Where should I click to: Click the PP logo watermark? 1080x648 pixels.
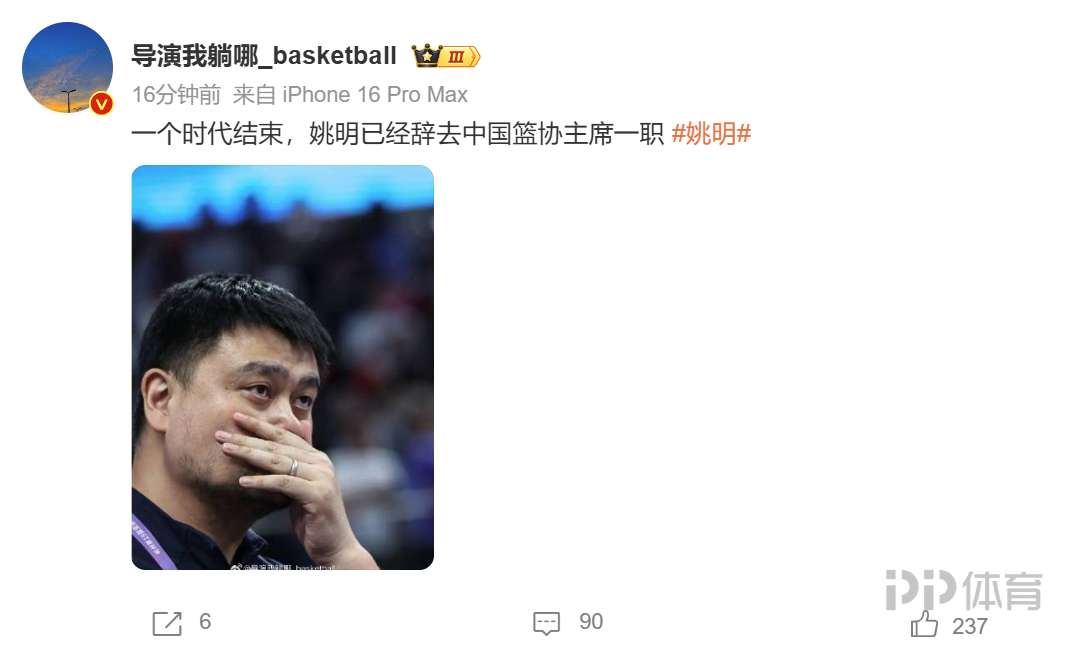pyautogui.click(x=921, y=590)
